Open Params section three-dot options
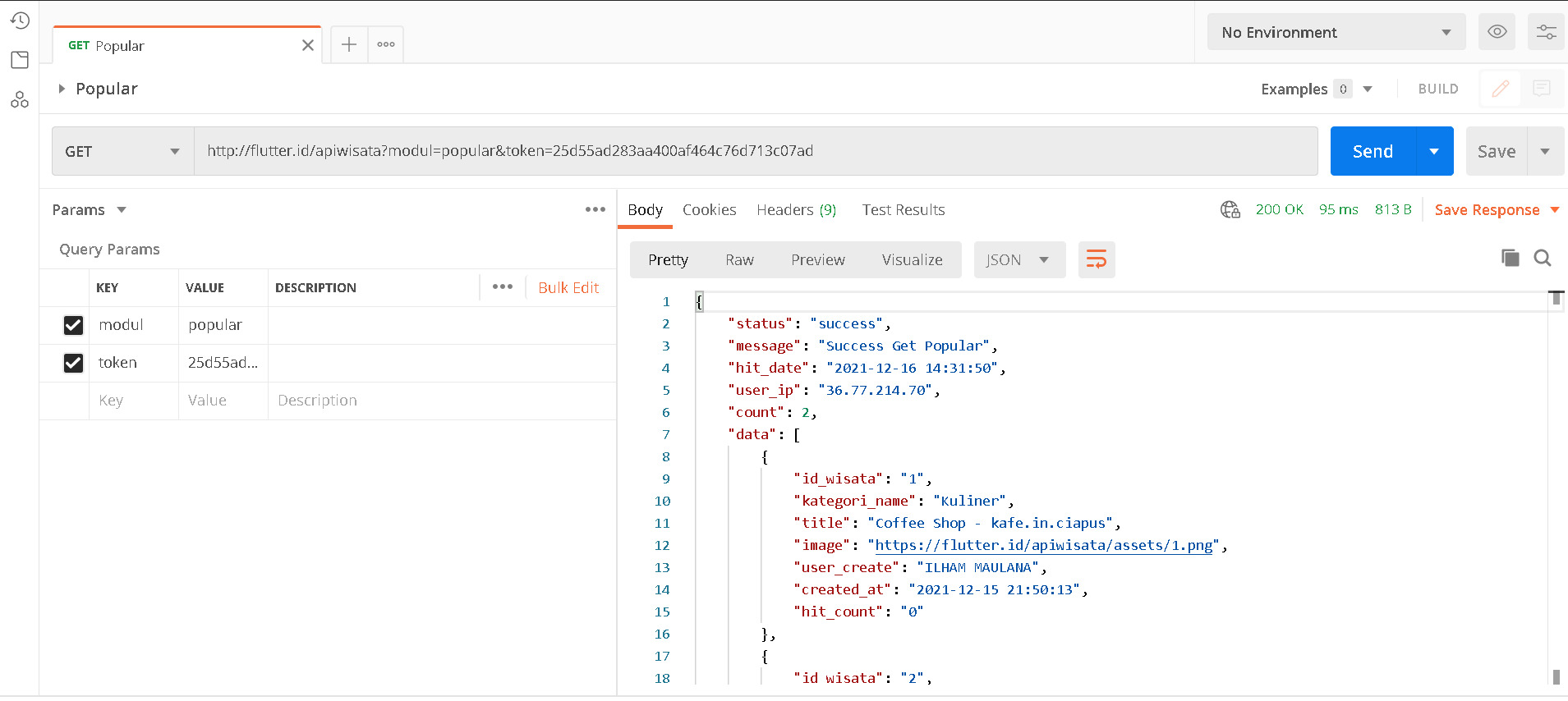The image size is (1568, 701). point(595,209)
